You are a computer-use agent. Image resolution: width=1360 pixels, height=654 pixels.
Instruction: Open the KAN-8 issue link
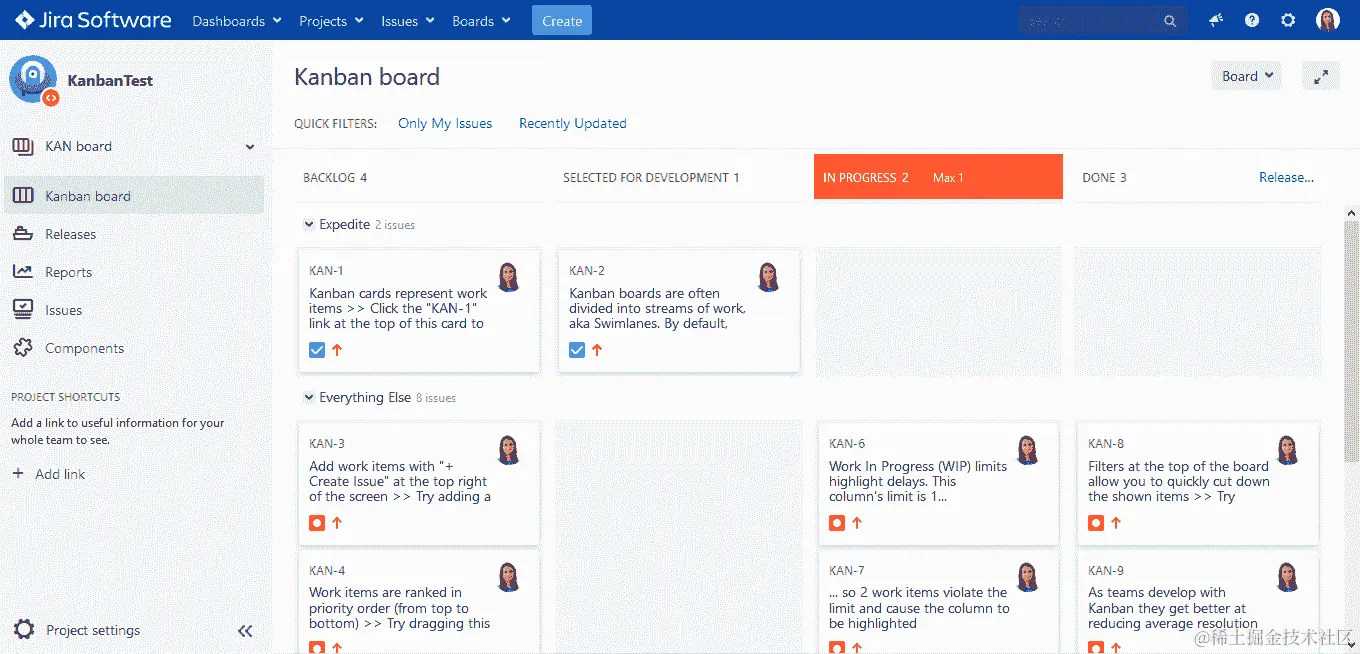[x=1106, y=444]
